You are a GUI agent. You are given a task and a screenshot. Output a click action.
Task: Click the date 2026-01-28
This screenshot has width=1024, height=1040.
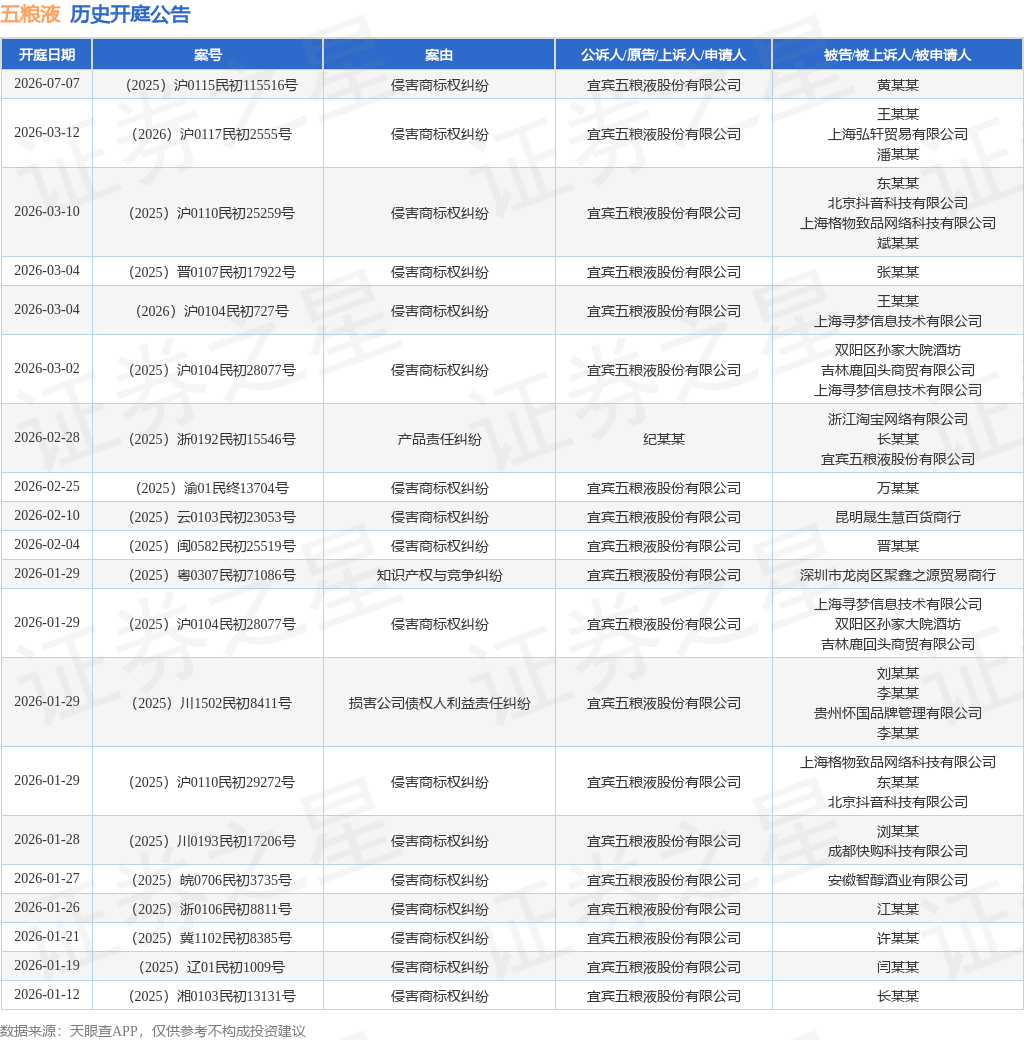pos(46,840)
